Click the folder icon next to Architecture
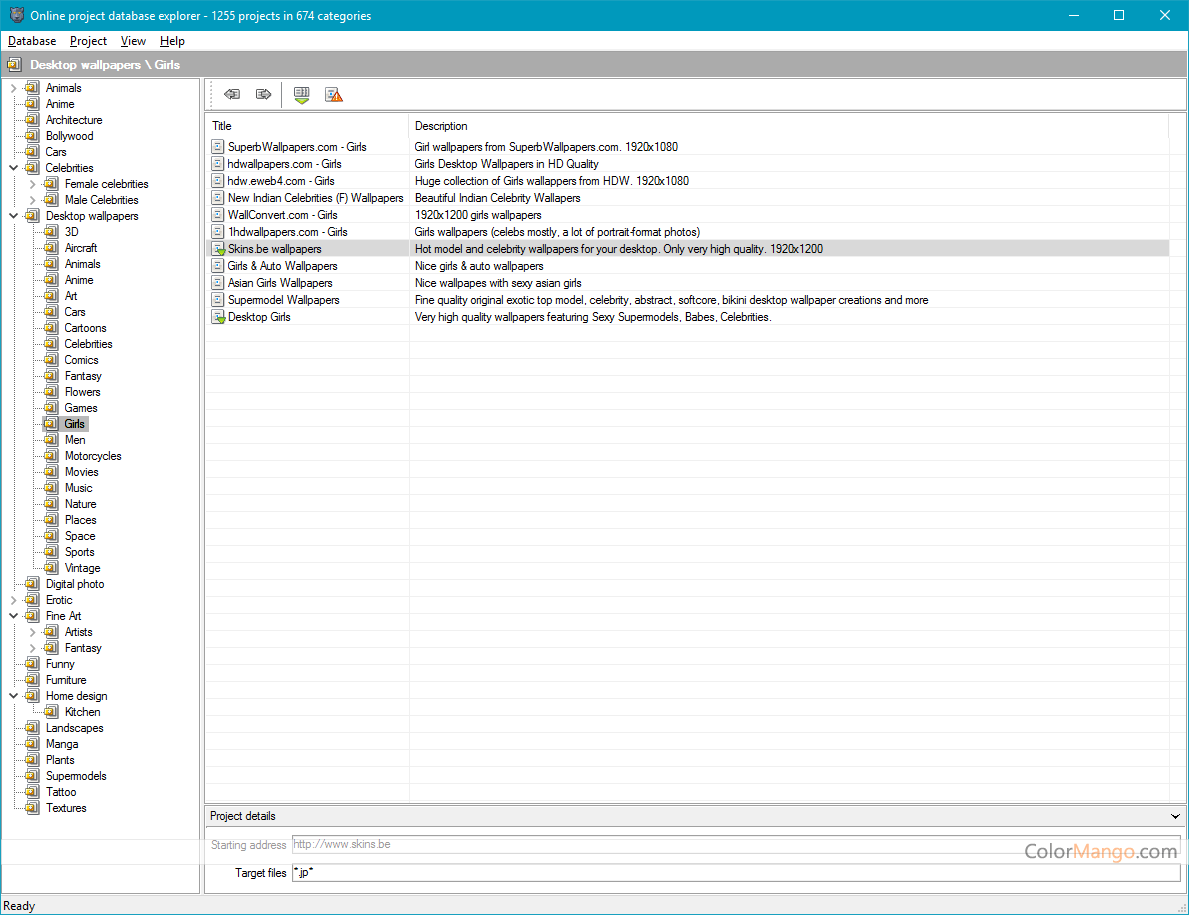 click(x=32, y=120)
